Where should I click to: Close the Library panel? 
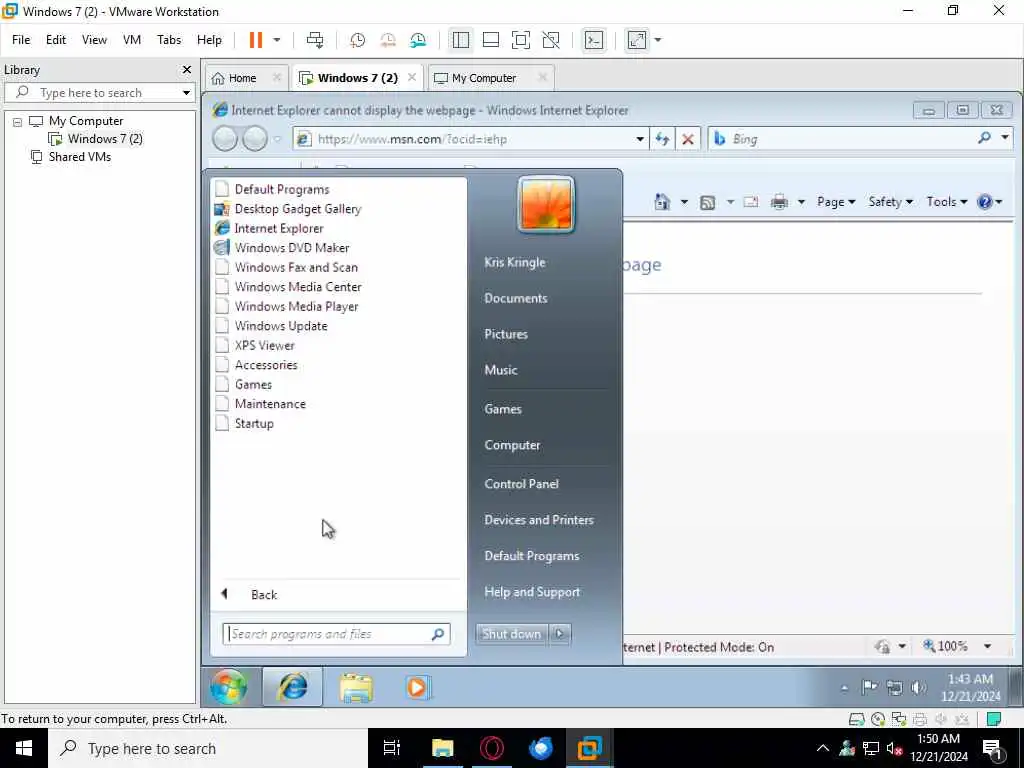tap(187, 69)
